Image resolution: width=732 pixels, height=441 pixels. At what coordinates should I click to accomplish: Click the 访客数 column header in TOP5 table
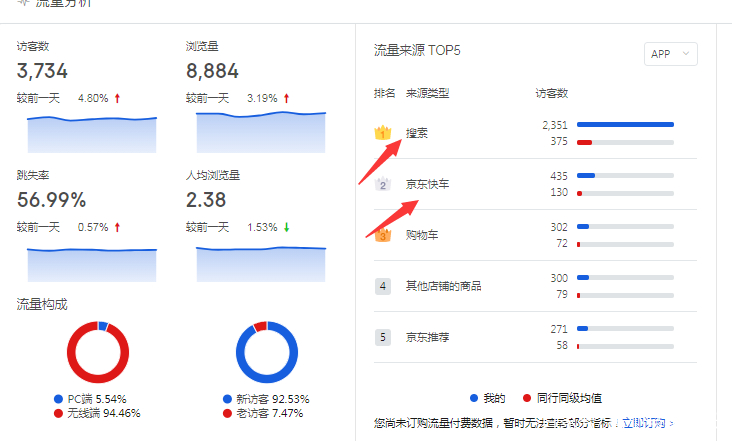pyautogui.click(x=551, y=93)
